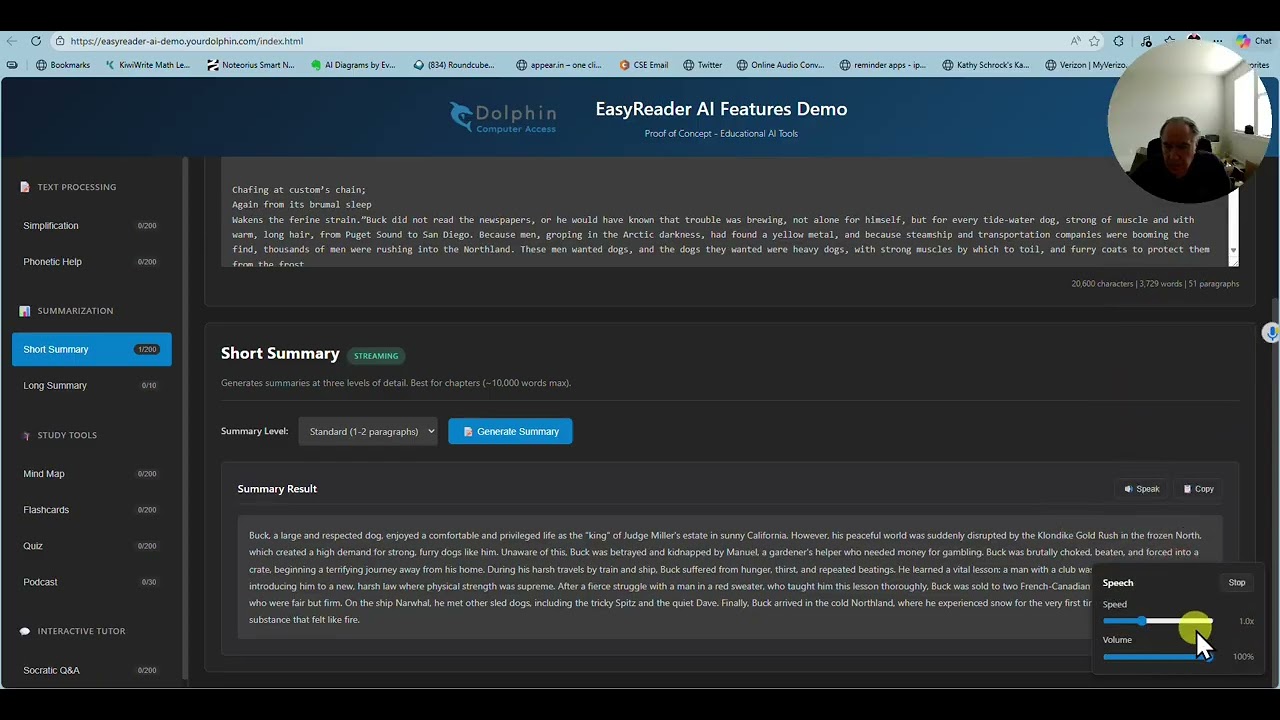This screenshot has width=1280, height=720.
Task: Open Socratic Q&A tutor
Action: pos(91,670)
